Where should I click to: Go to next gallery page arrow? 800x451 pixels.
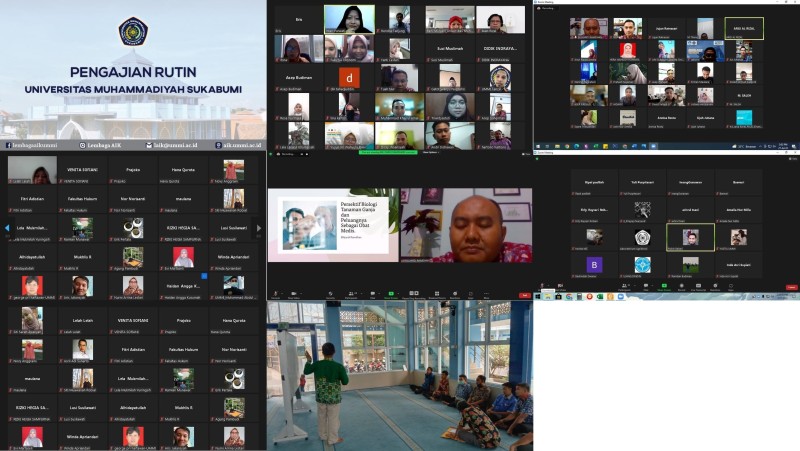[259, 228]
